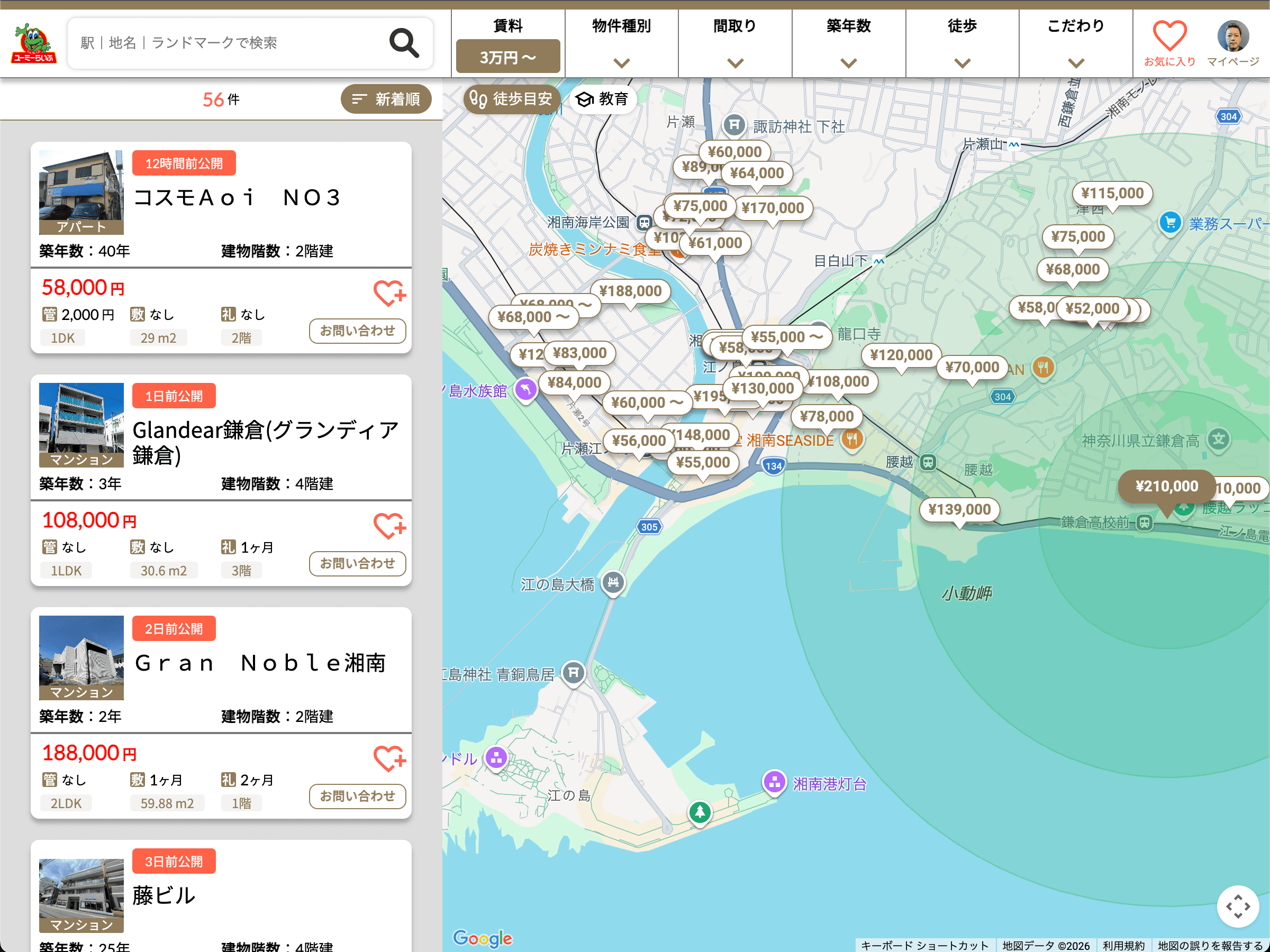Click the station landmark search input field
The width and height of the screenshot is (1270, 952).
coord(230,41)
